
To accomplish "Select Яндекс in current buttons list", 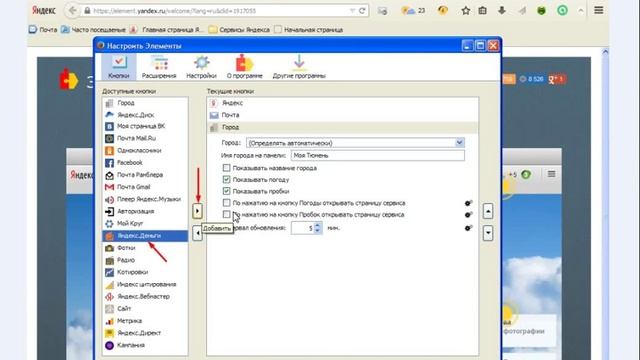I will tap(342, 103).
